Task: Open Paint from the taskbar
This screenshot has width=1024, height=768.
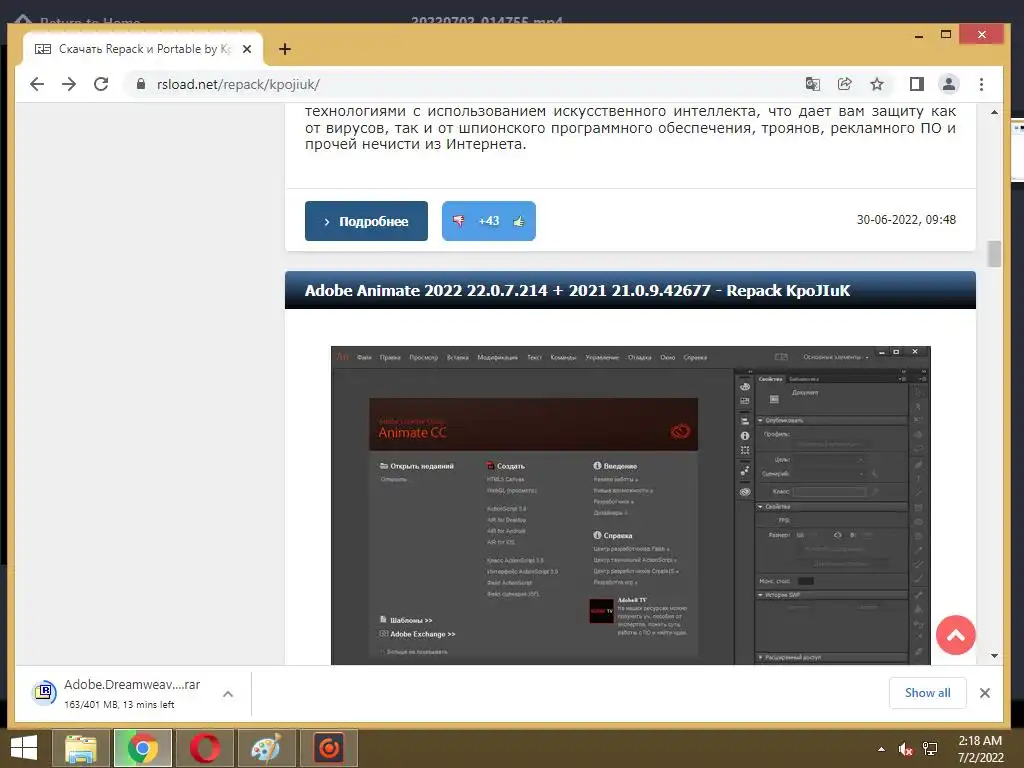Action: (266, 748)
